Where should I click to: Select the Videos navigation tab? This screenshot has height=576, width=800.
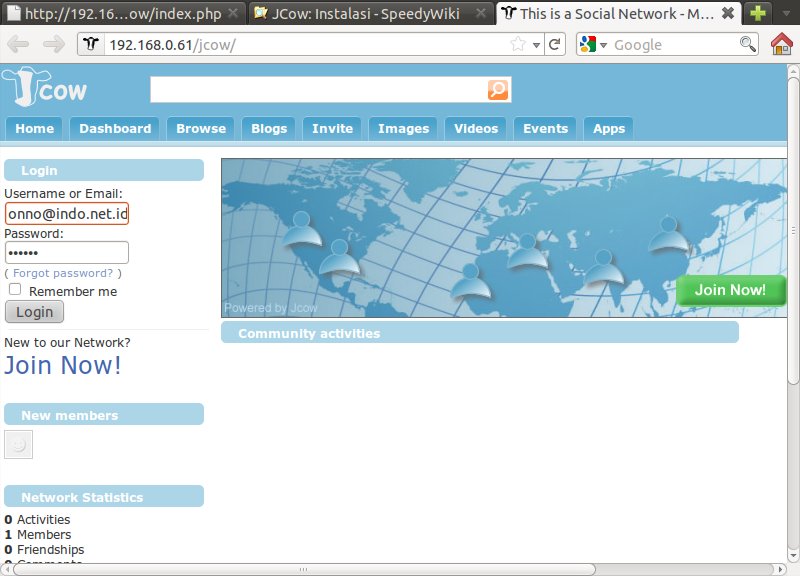[476, 128]
